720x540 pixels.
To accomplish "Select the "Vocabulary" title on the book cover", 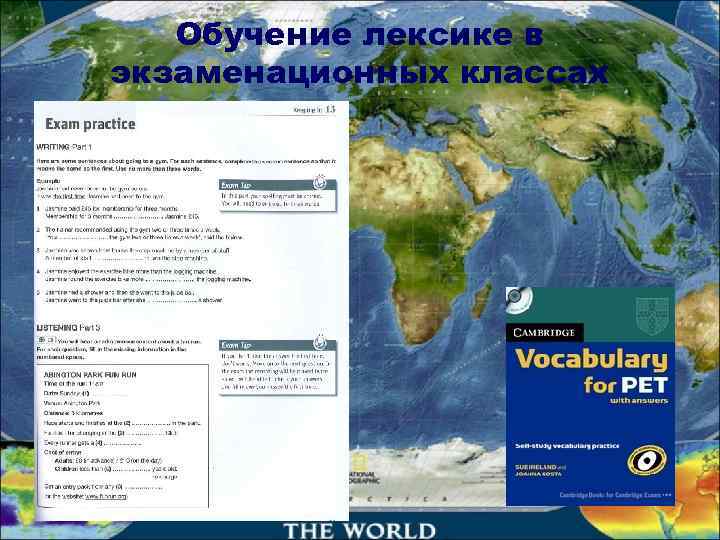I will pyautogui.click(x=591, y=360).
